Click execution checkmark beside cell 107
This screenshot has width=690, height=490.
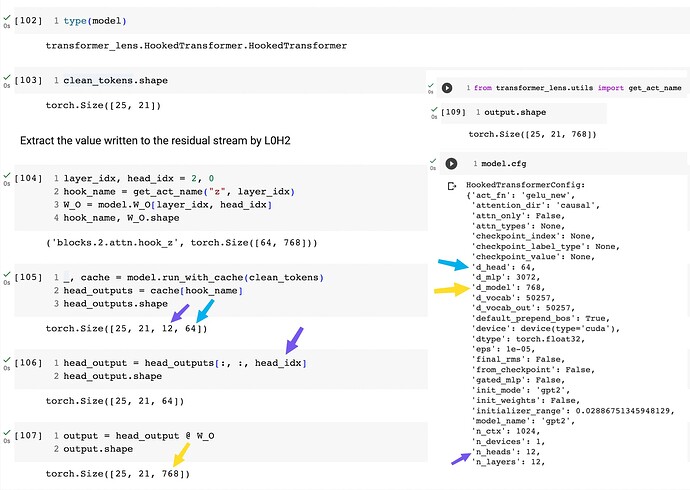point(7,433)
